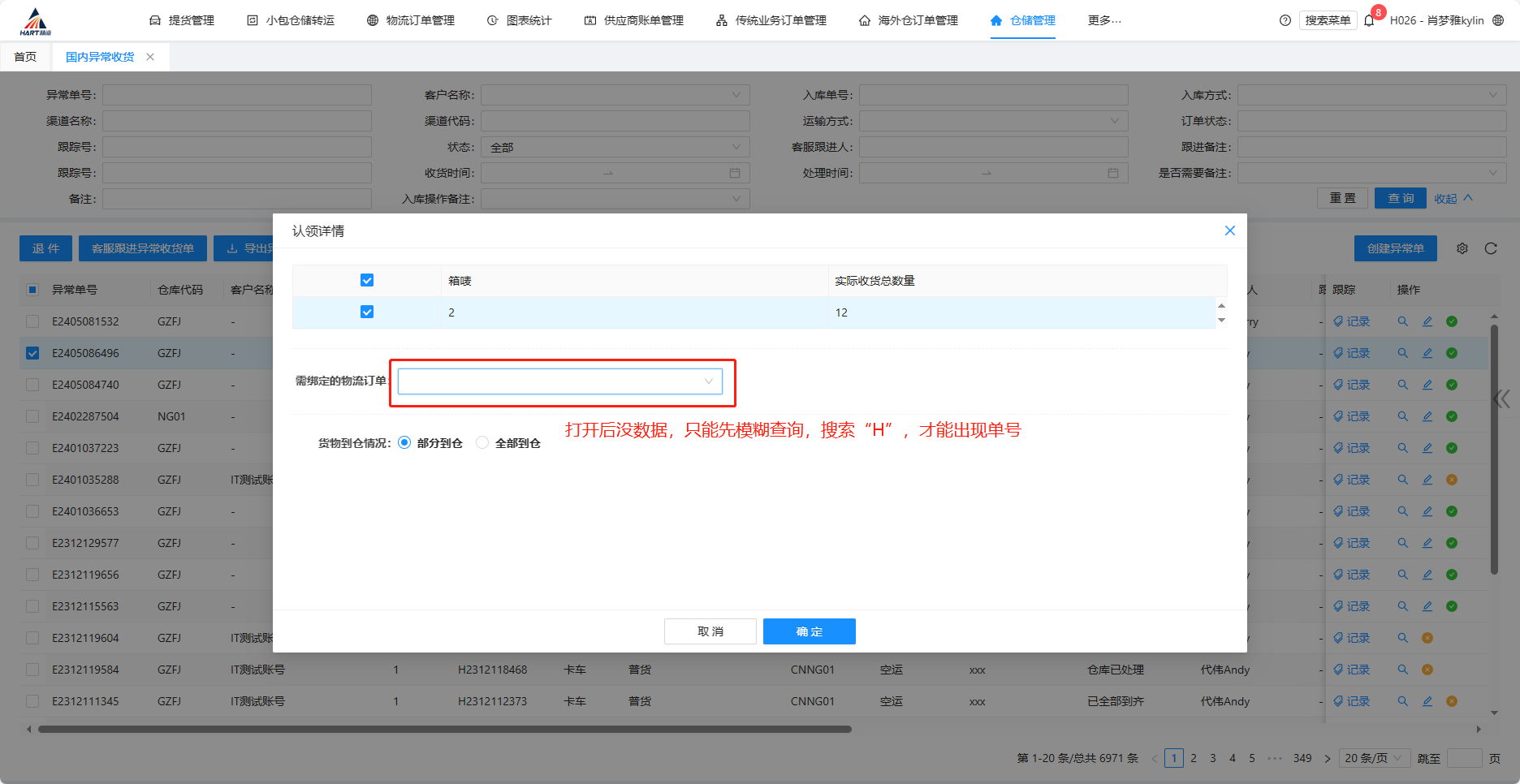Select the 全部到仓 radio option

click(x=482, y=443)
